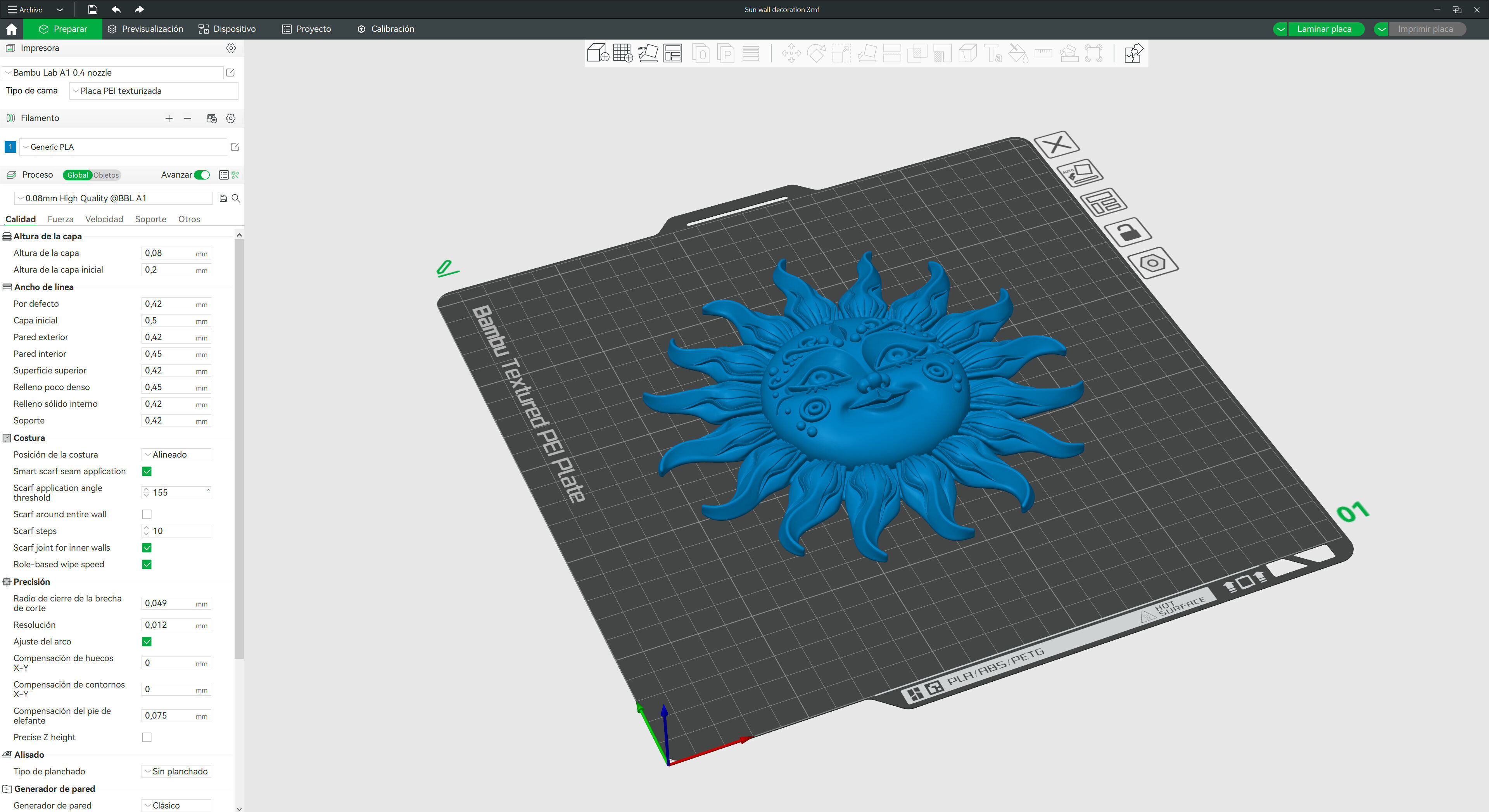1489x812 pixels.
Task: Open the Tipo de planchado dropdown
Action: click(176, 772)
